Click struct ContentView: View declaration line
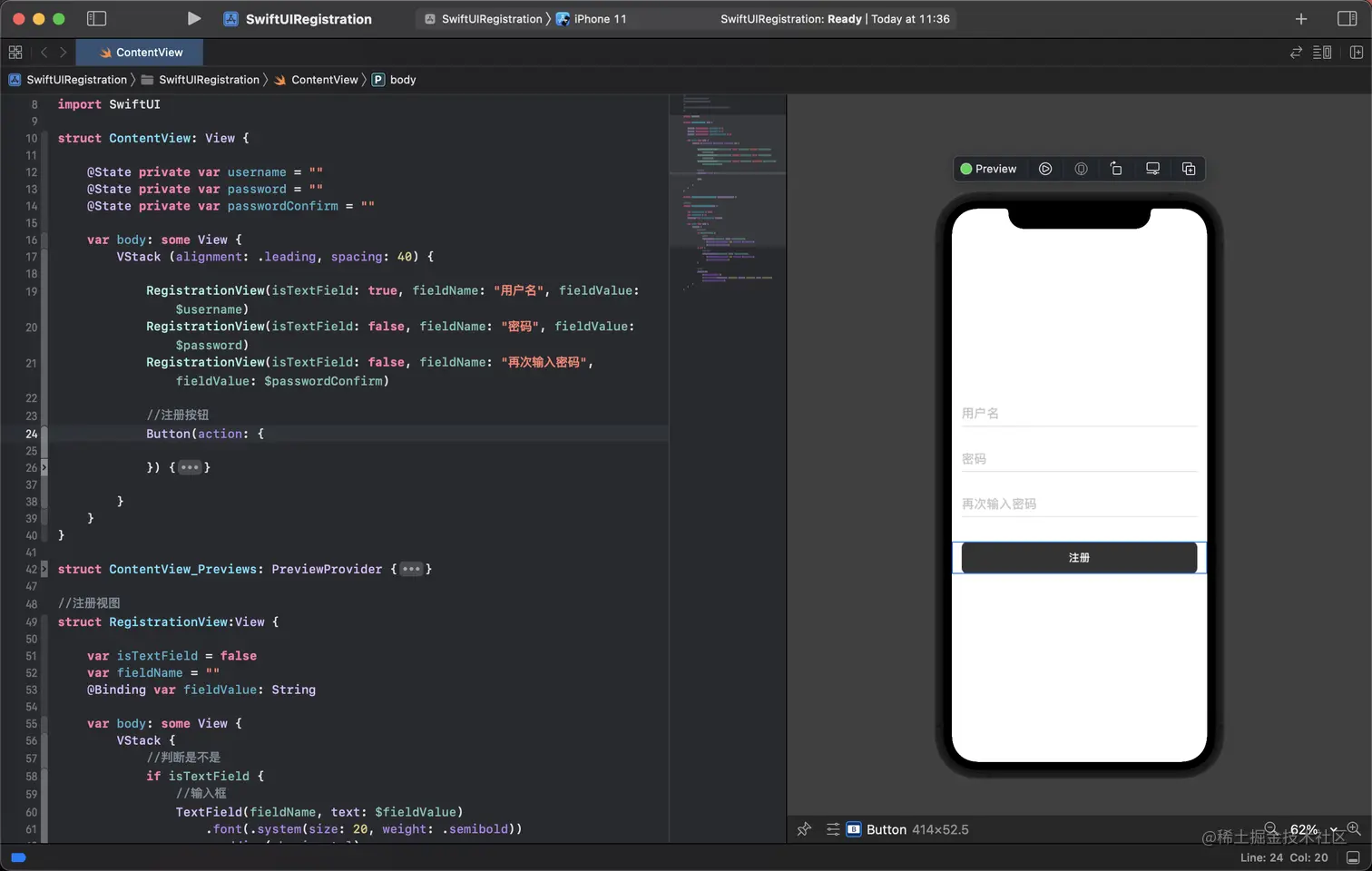 [x=153, y=139]
